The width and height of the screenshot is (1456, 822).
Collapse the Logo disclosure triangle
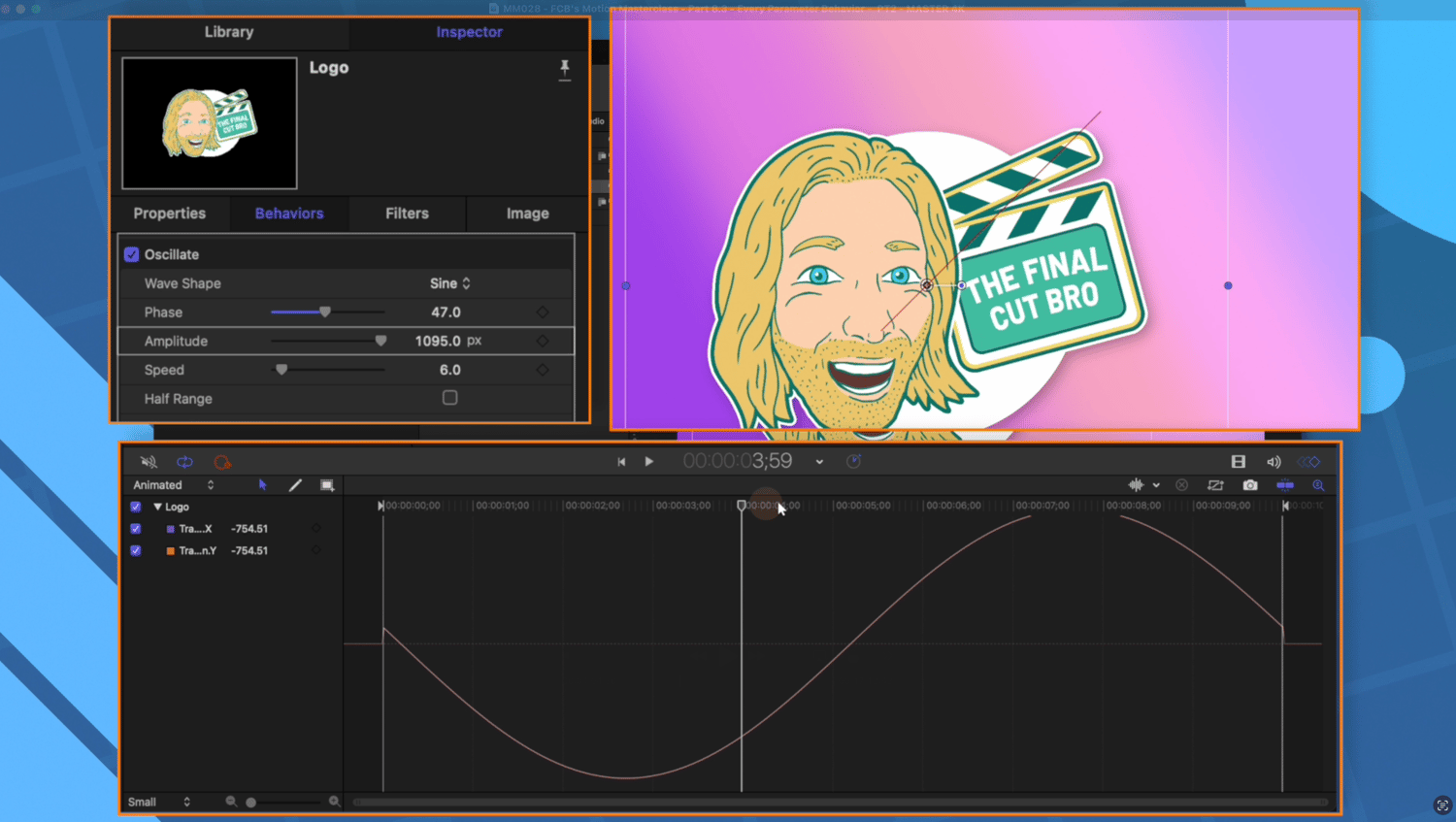click(157, 507)
